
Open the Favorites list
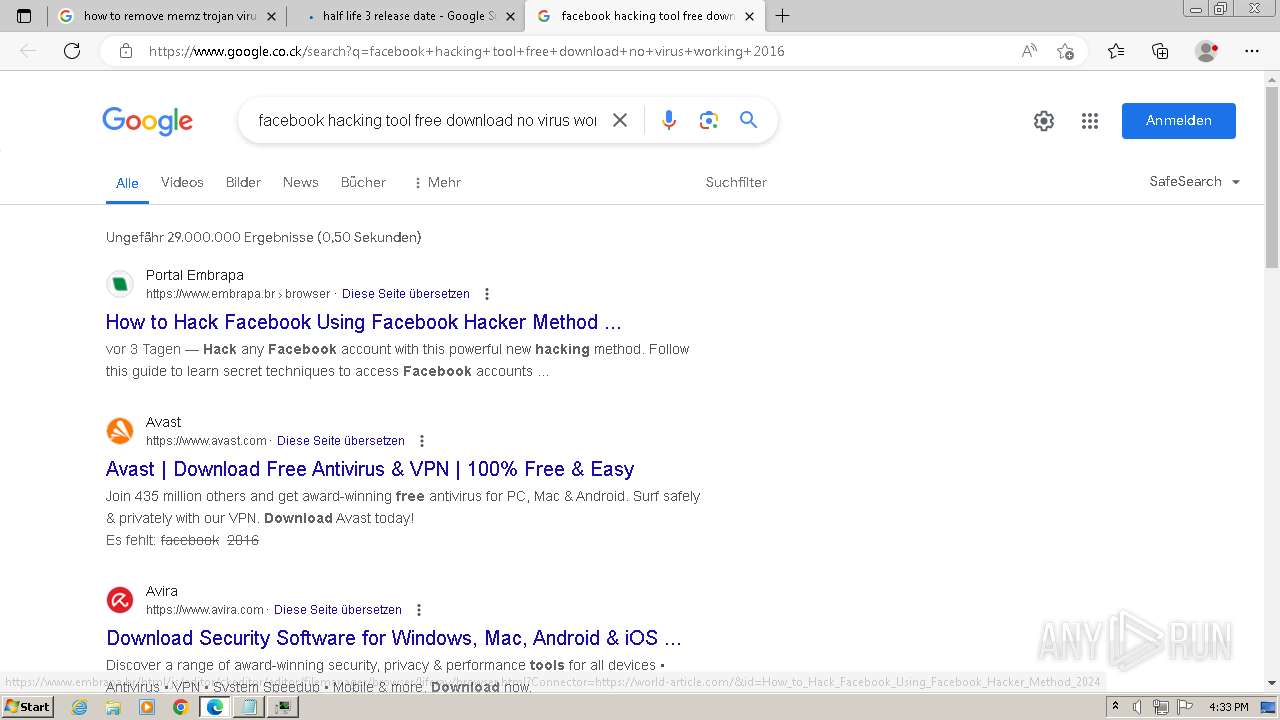click(x=1116, y=51)
